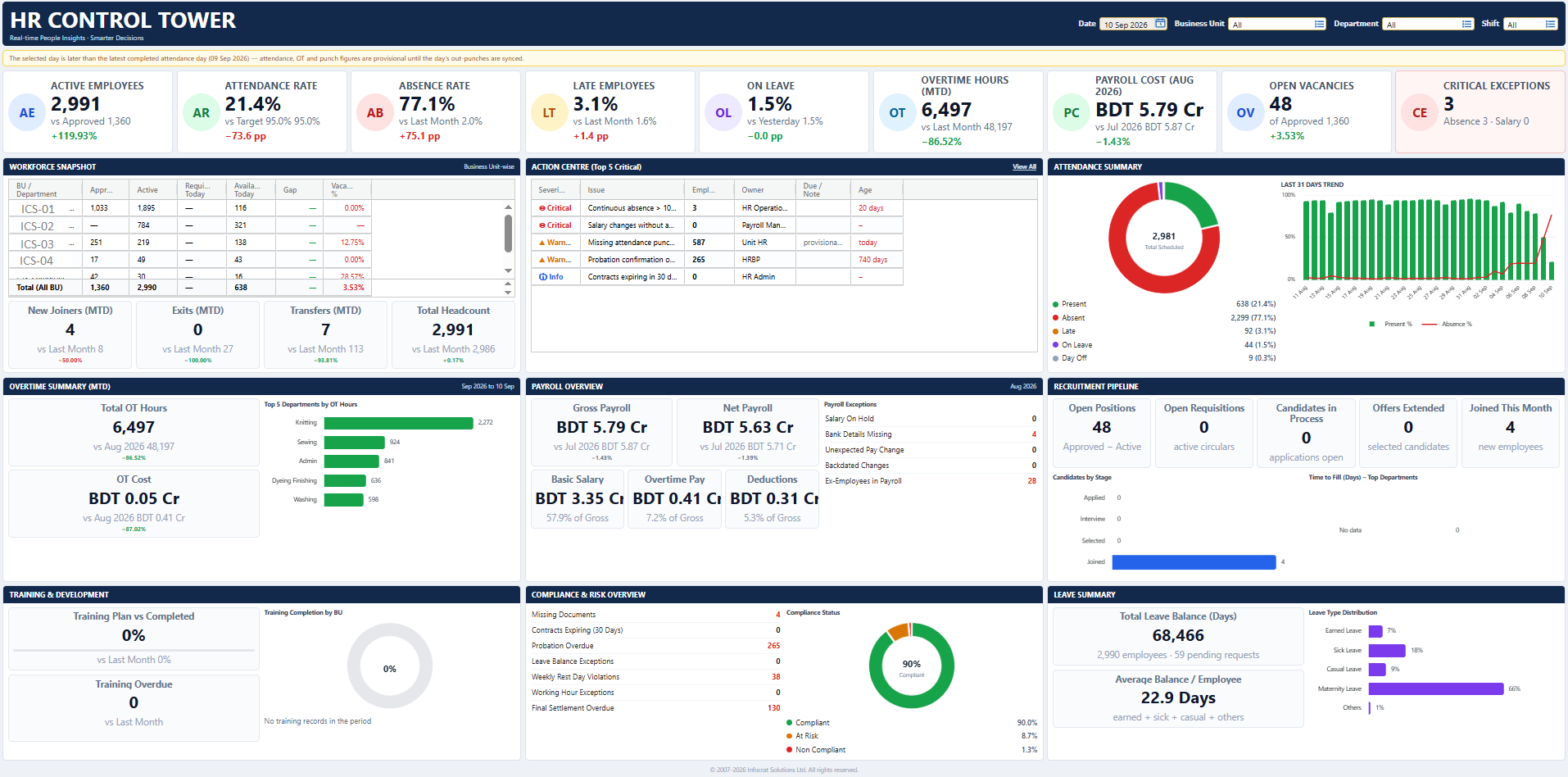
Task: Sort by BU / Department column header
Action: click(46, 190)
